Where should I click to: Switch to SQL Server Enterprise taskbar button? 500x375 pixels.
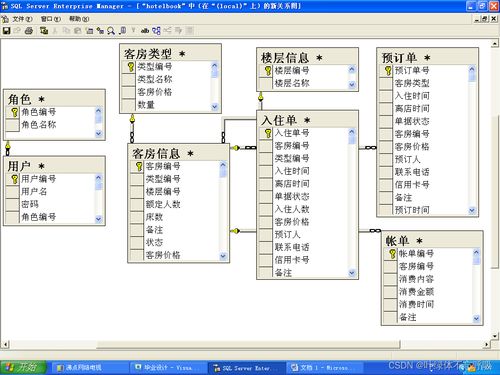(246, 368)
